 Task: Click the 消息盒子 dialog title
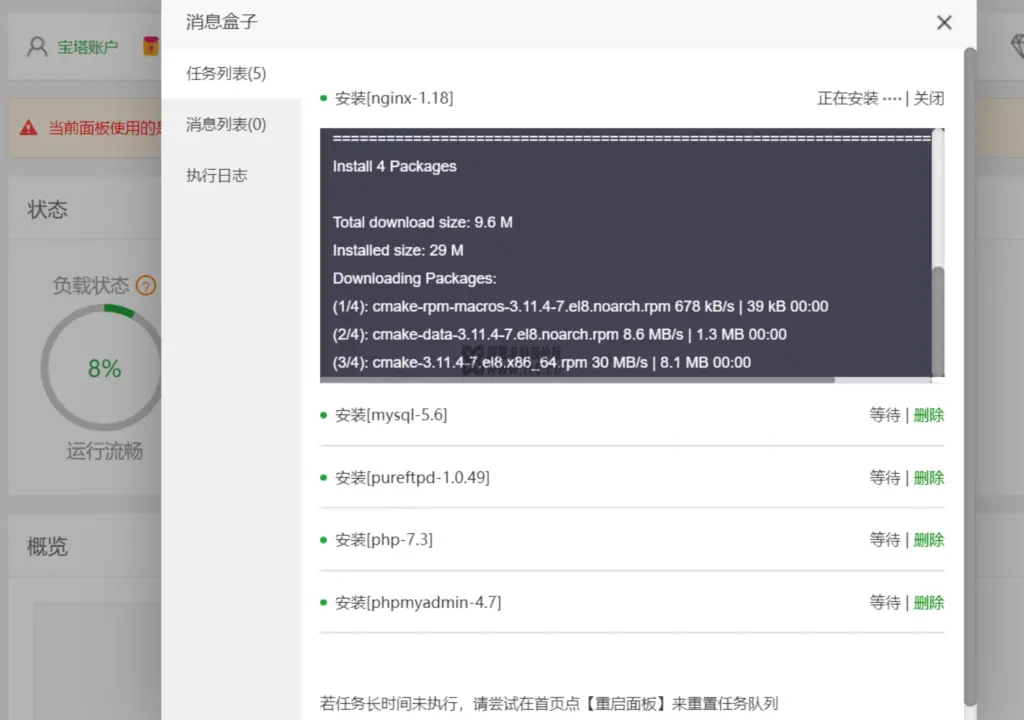pyautogui.click(x=221, y=22)
